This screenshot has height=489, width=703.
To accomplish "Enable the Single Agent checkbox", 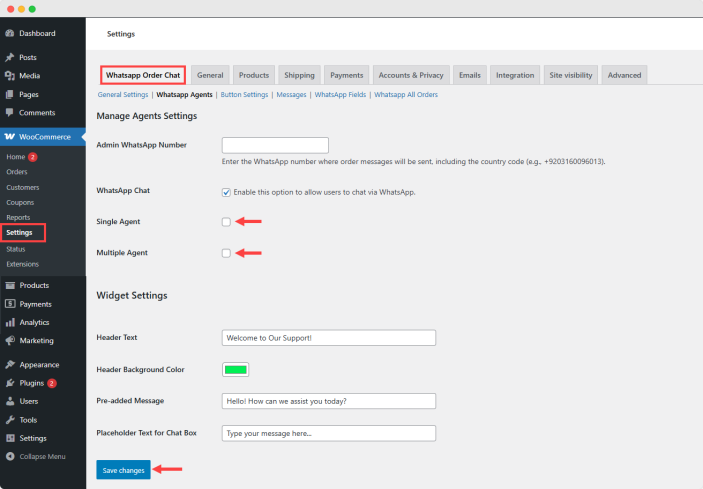I will click(226, 222).
